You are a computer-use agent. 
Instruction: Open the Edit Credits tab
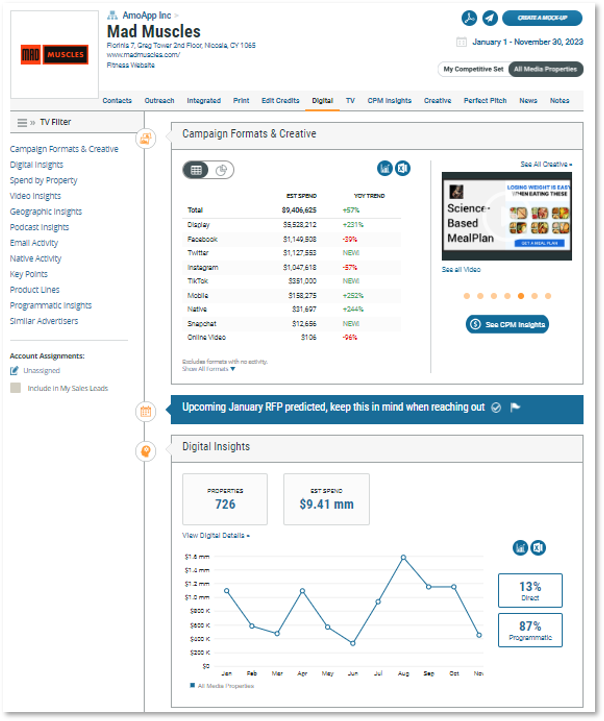[x=280, y=101]
